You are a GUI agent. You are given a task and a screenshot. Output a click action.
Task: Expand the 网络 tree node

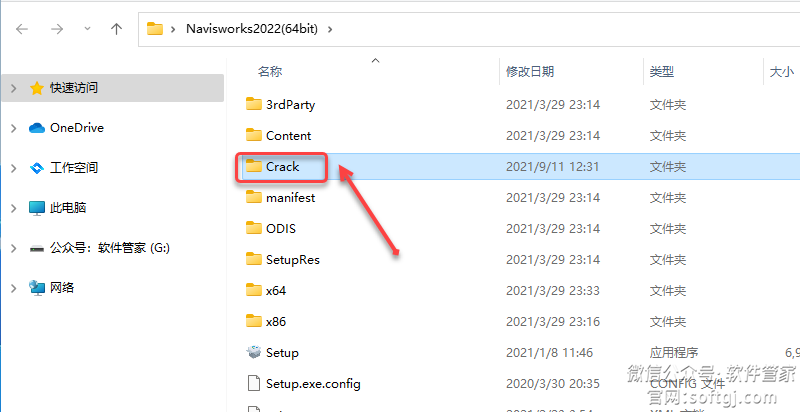[x=14, y=288]
